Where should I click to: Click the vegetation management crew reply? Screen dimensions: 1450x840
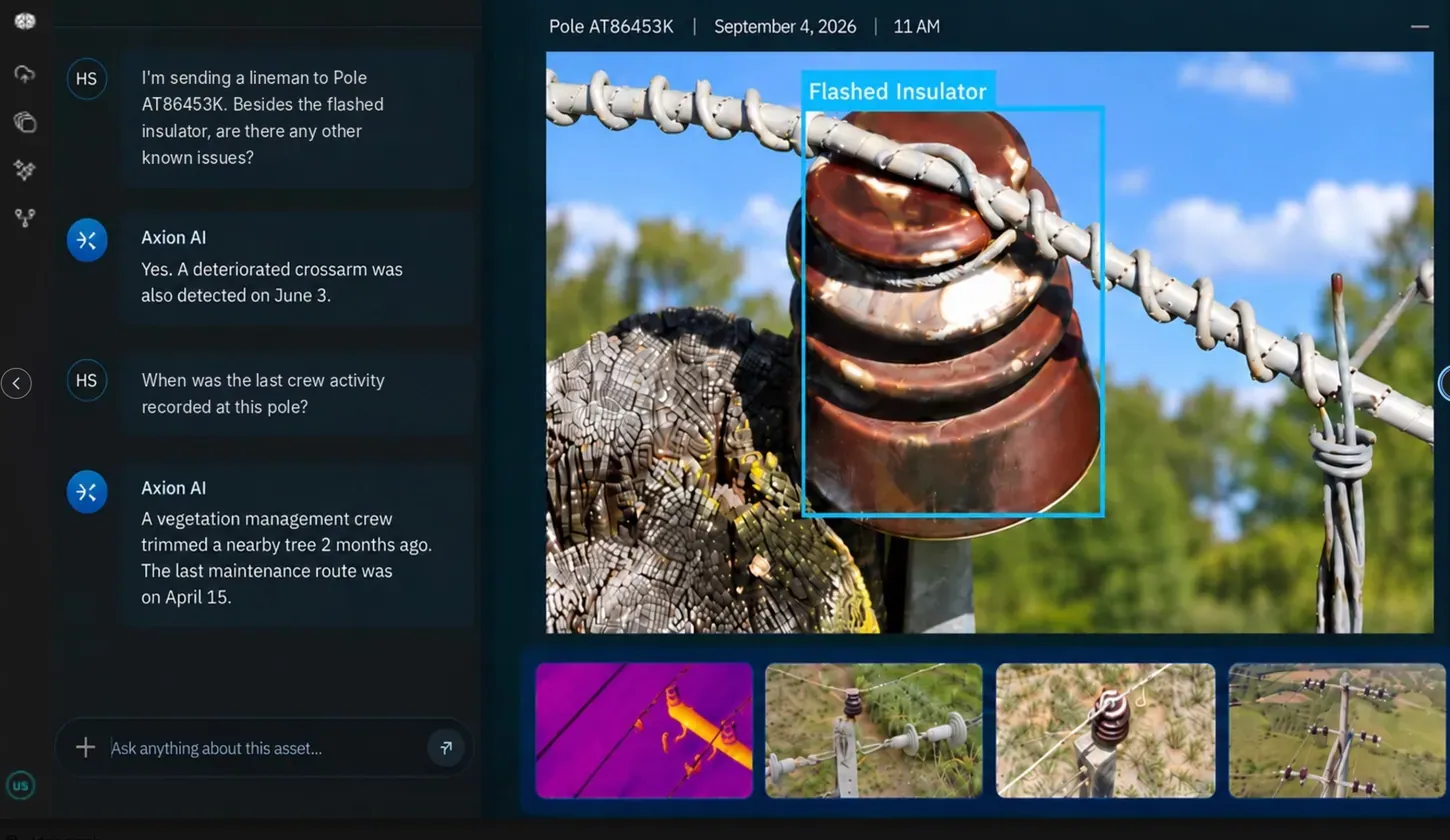pos(297,543)
